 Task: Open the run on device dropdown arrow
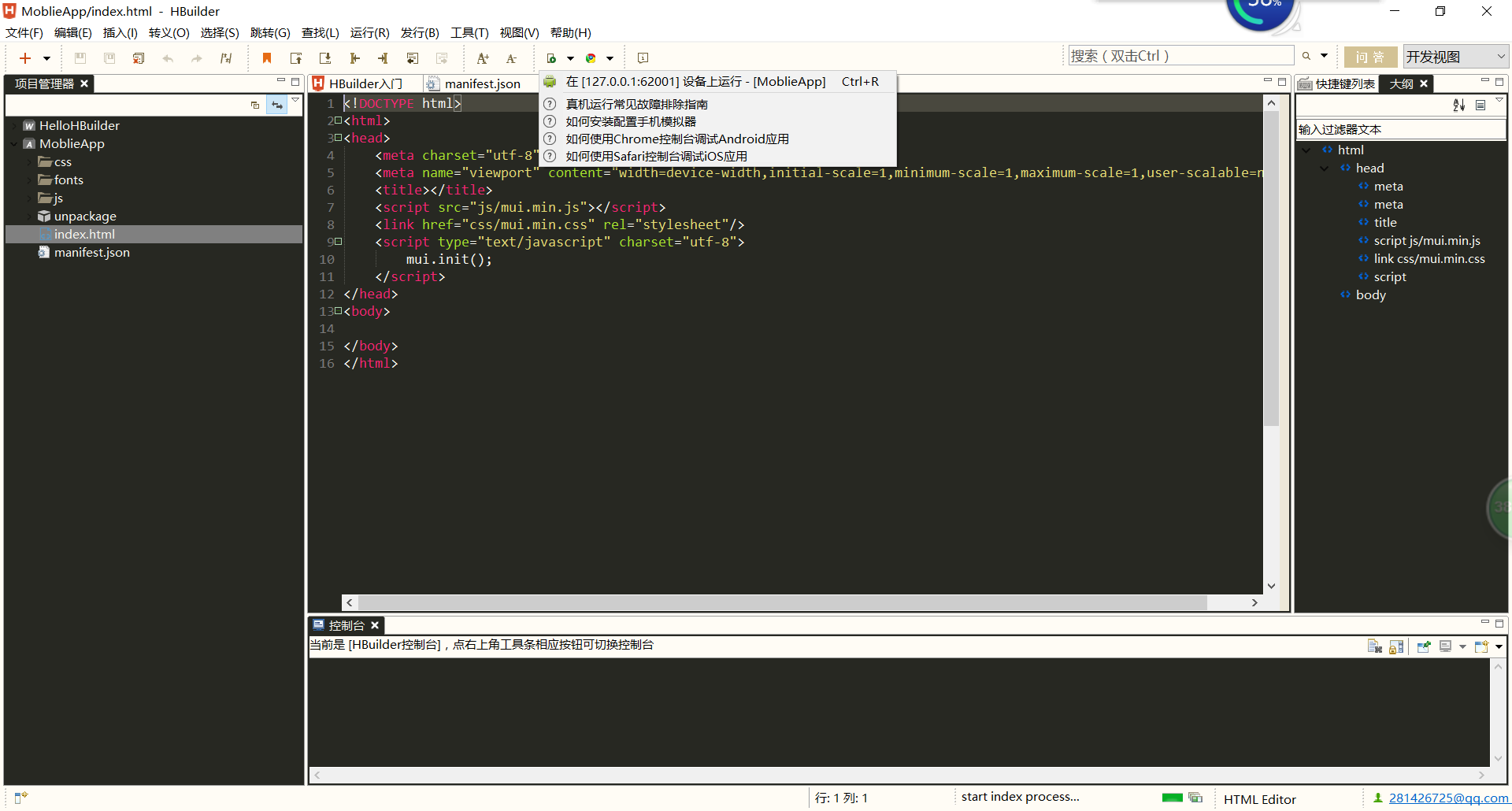pyautogui.click(x=570, y=58)
